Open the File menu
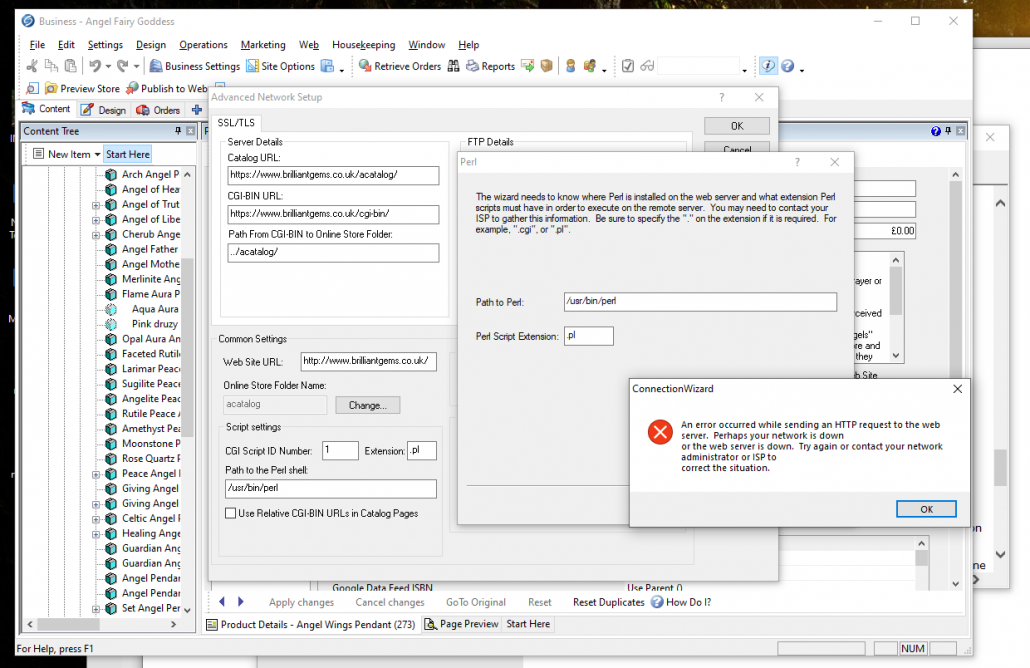This screenshot has height=668, width=1030. pyautogui.click(x=37, y=45)
